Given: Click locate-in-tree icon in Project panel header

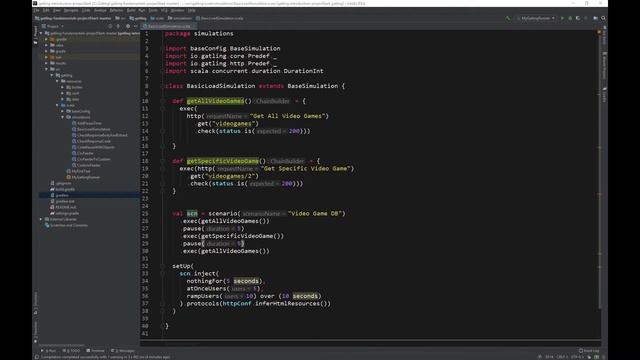Looking at the screenshot, I should pos(110,26).
